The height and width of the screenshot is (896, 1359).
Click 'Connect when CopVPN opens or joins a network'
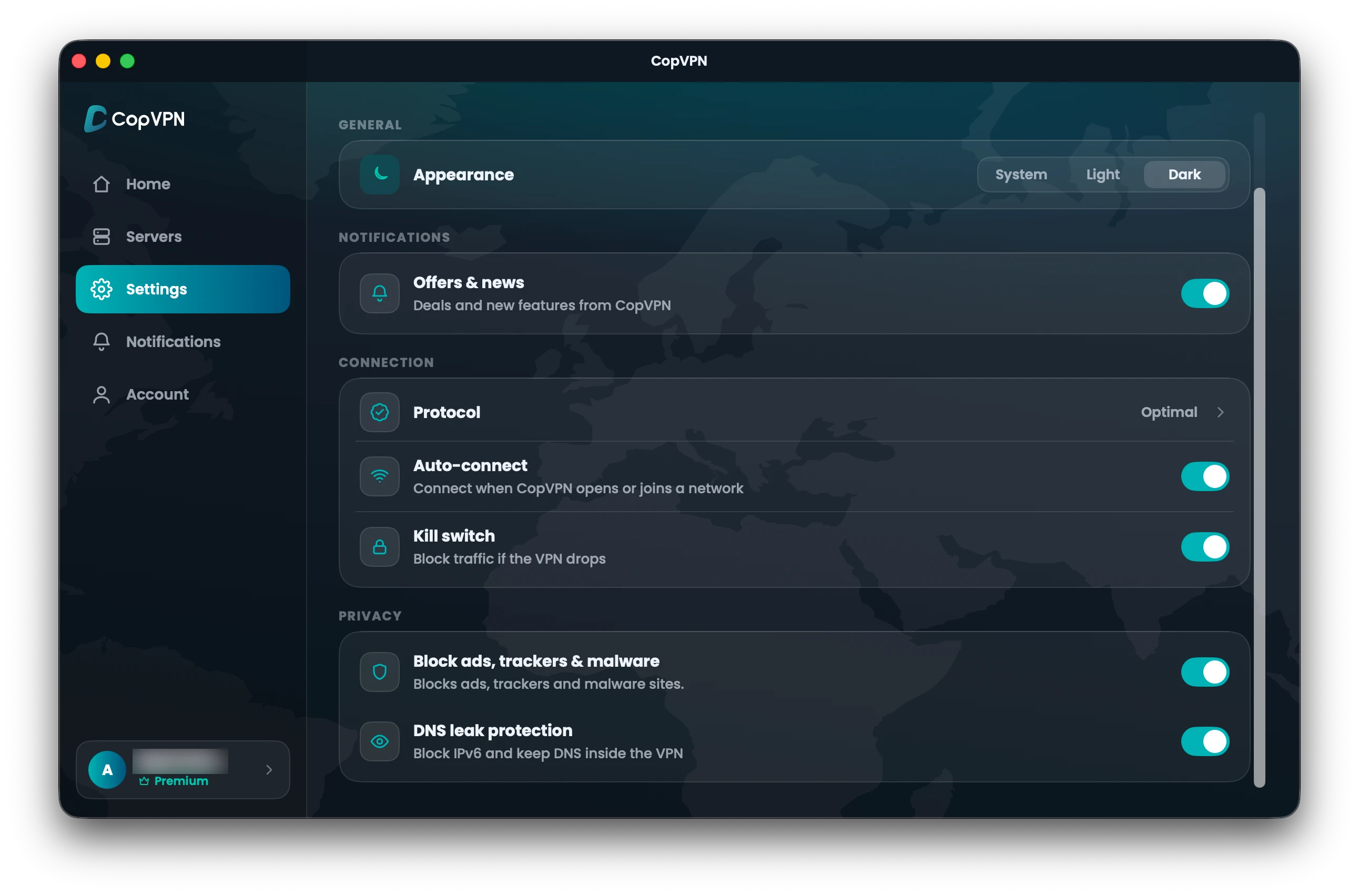578,488
